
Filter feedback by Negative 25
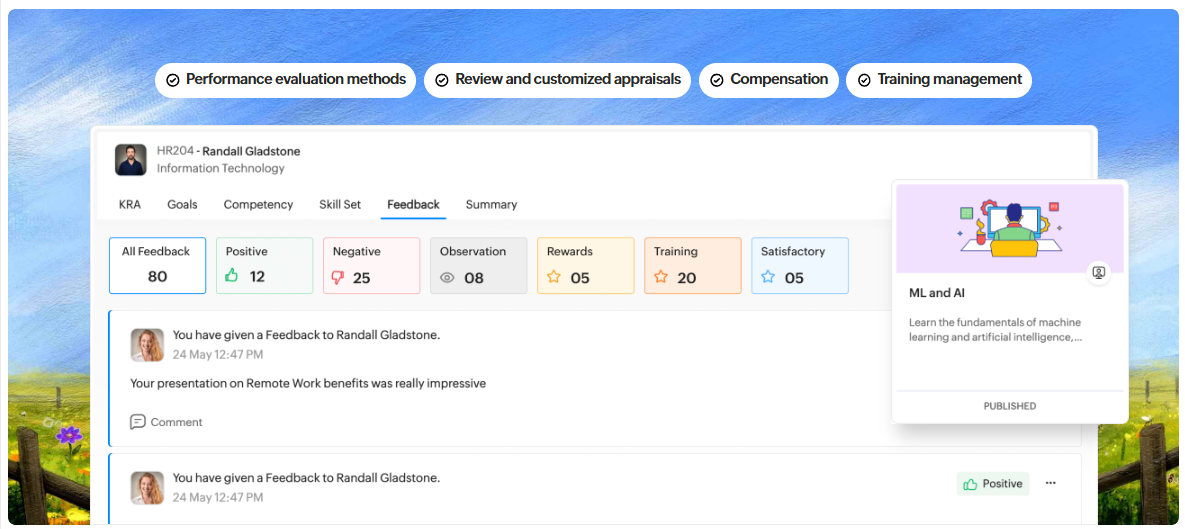coord(372,265)
